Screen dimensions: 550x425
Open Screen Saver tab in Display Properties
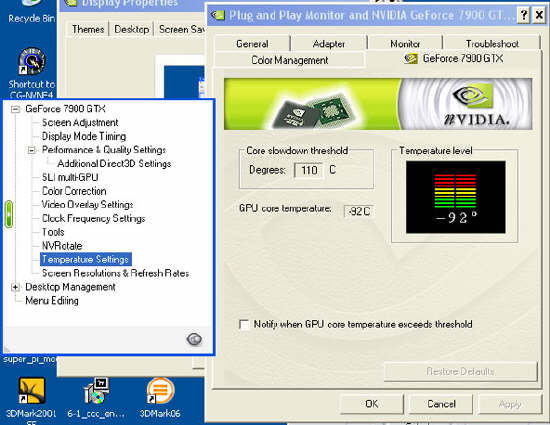tap(181, 29)
